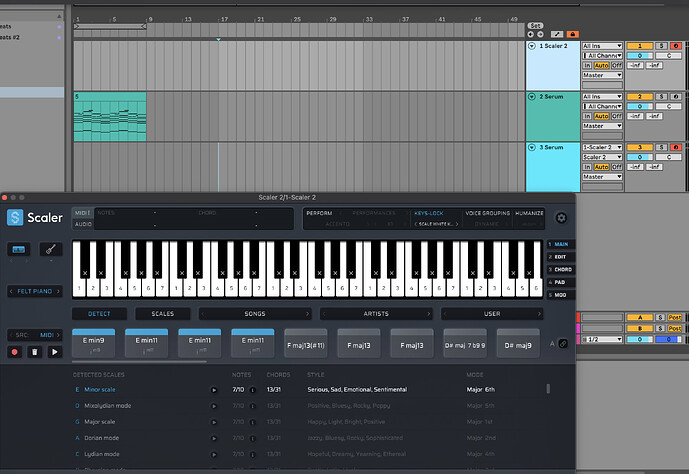Play the G Major scale preview

point(214,422)
